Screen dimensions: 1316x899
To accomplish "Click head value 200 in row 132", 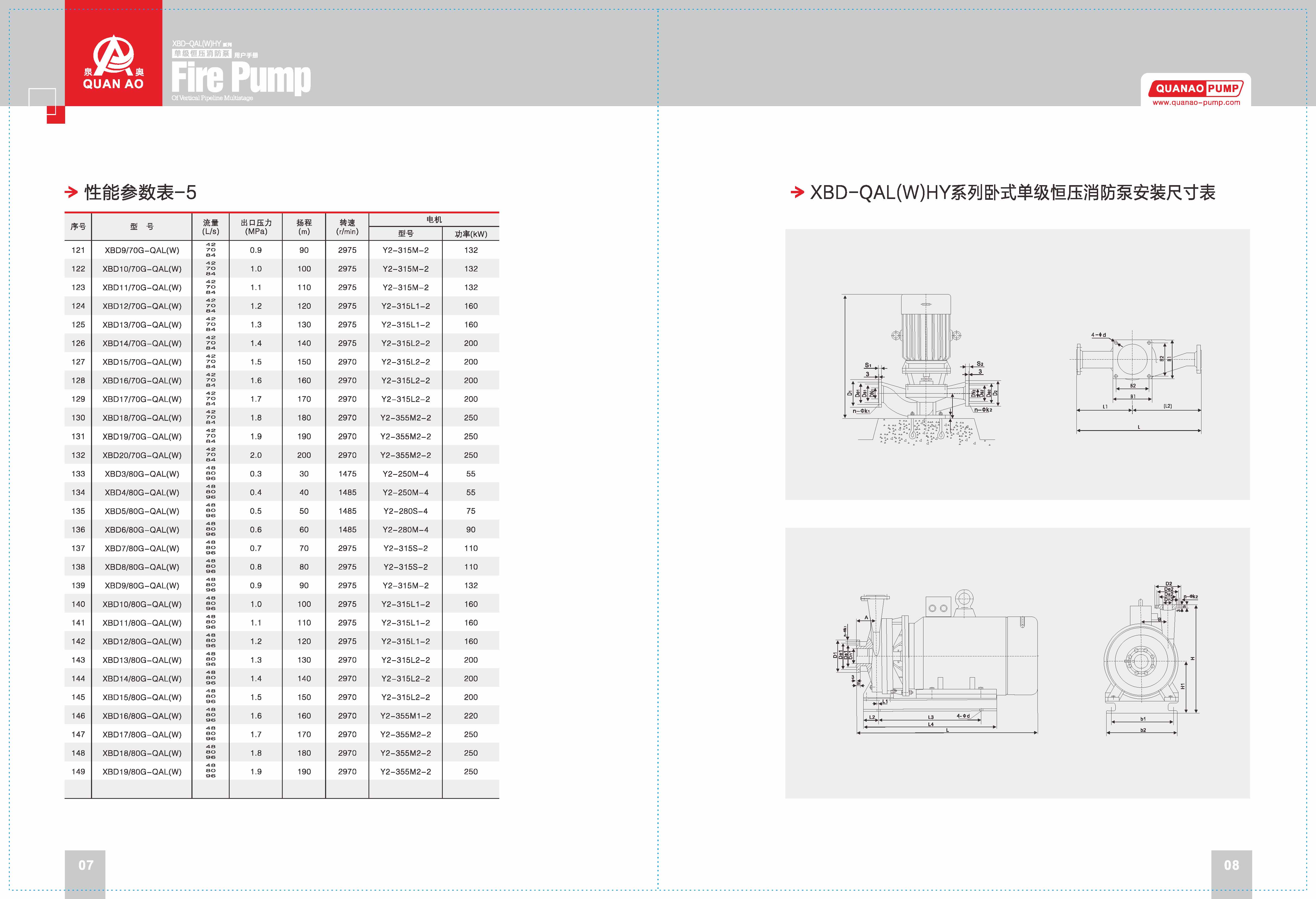I will [304, 455].
